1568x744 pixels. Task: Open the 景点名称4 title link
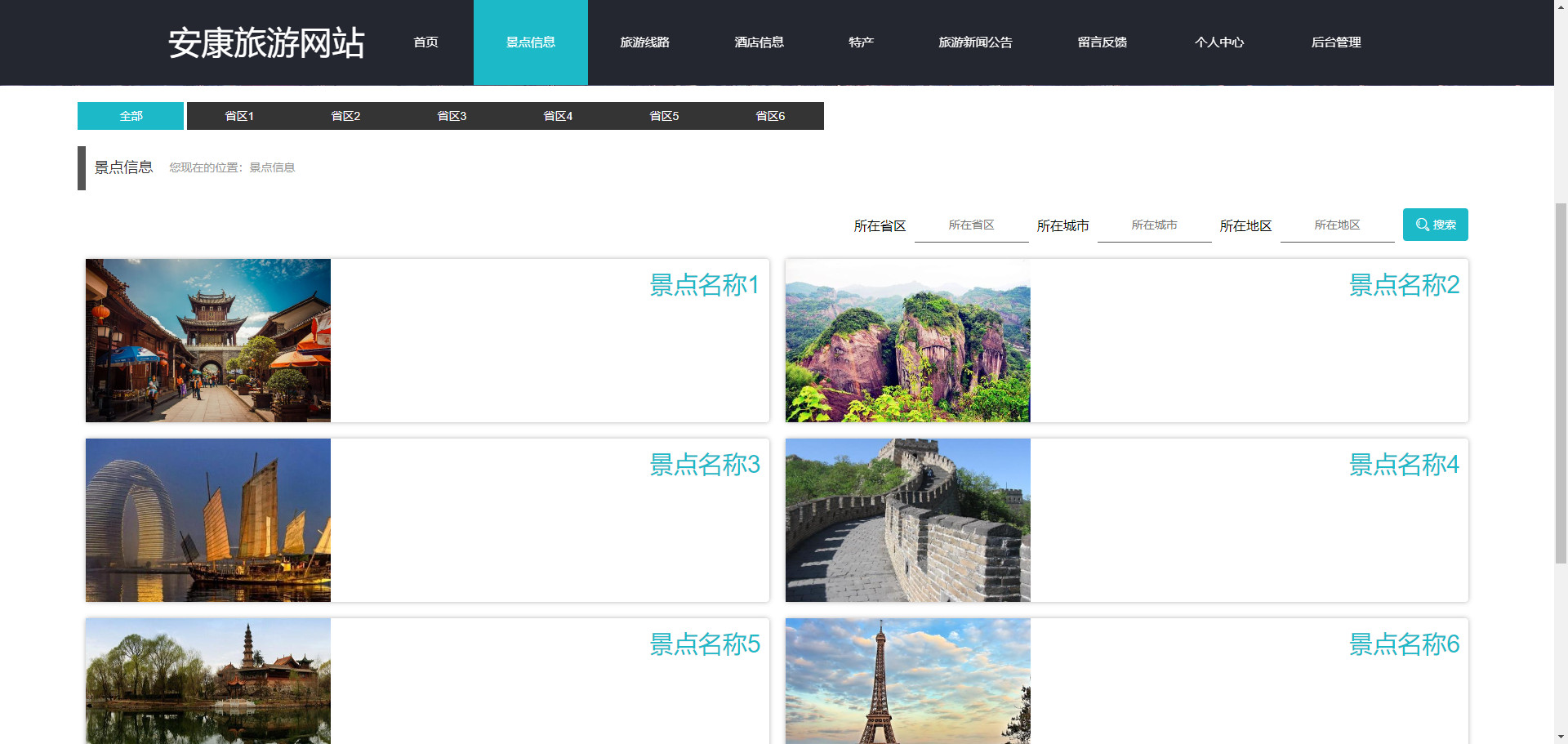[x=1404, y=465]
